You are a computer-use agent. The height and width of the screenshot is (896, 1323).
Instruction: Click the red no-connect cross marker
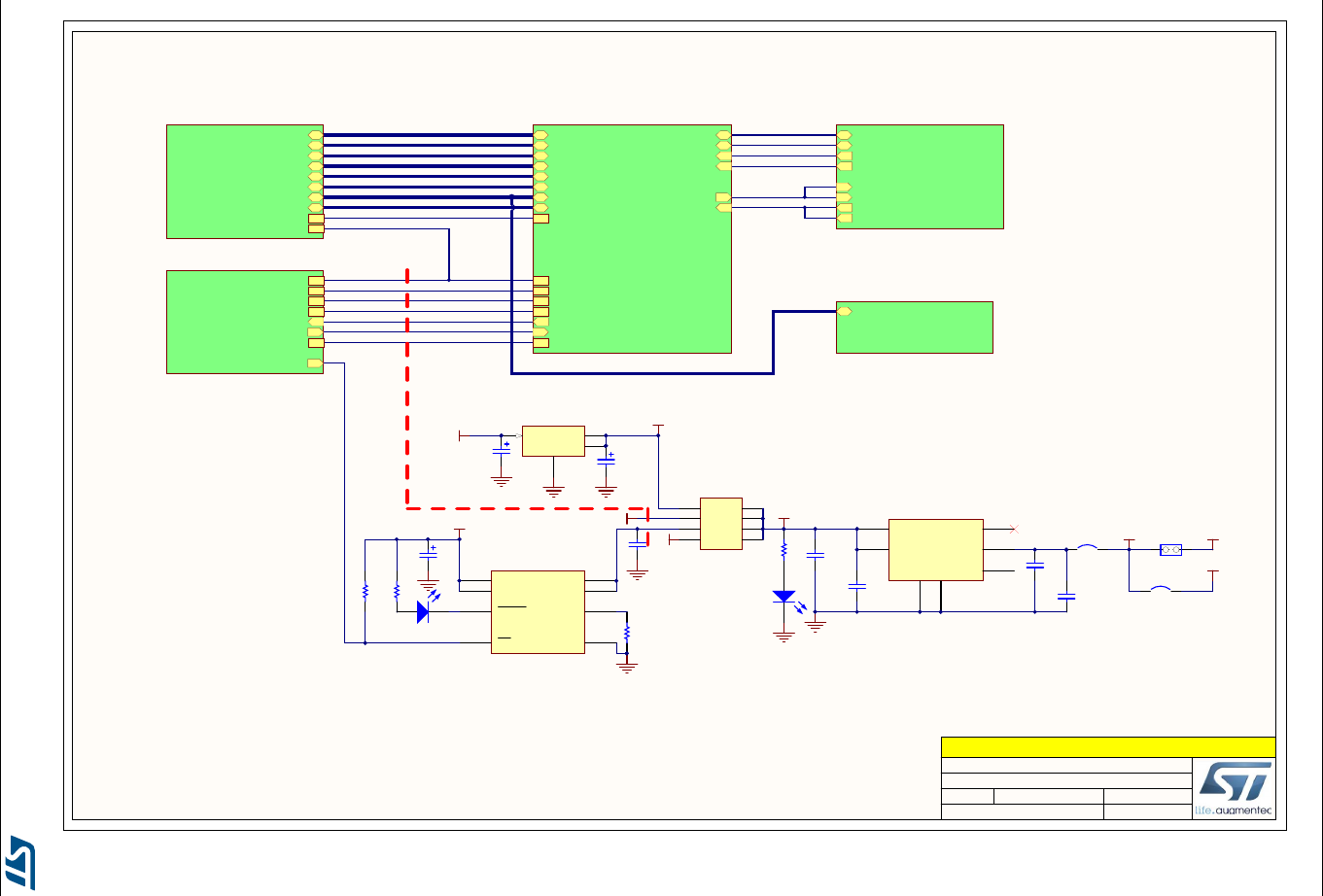(x=1014, y=529)
